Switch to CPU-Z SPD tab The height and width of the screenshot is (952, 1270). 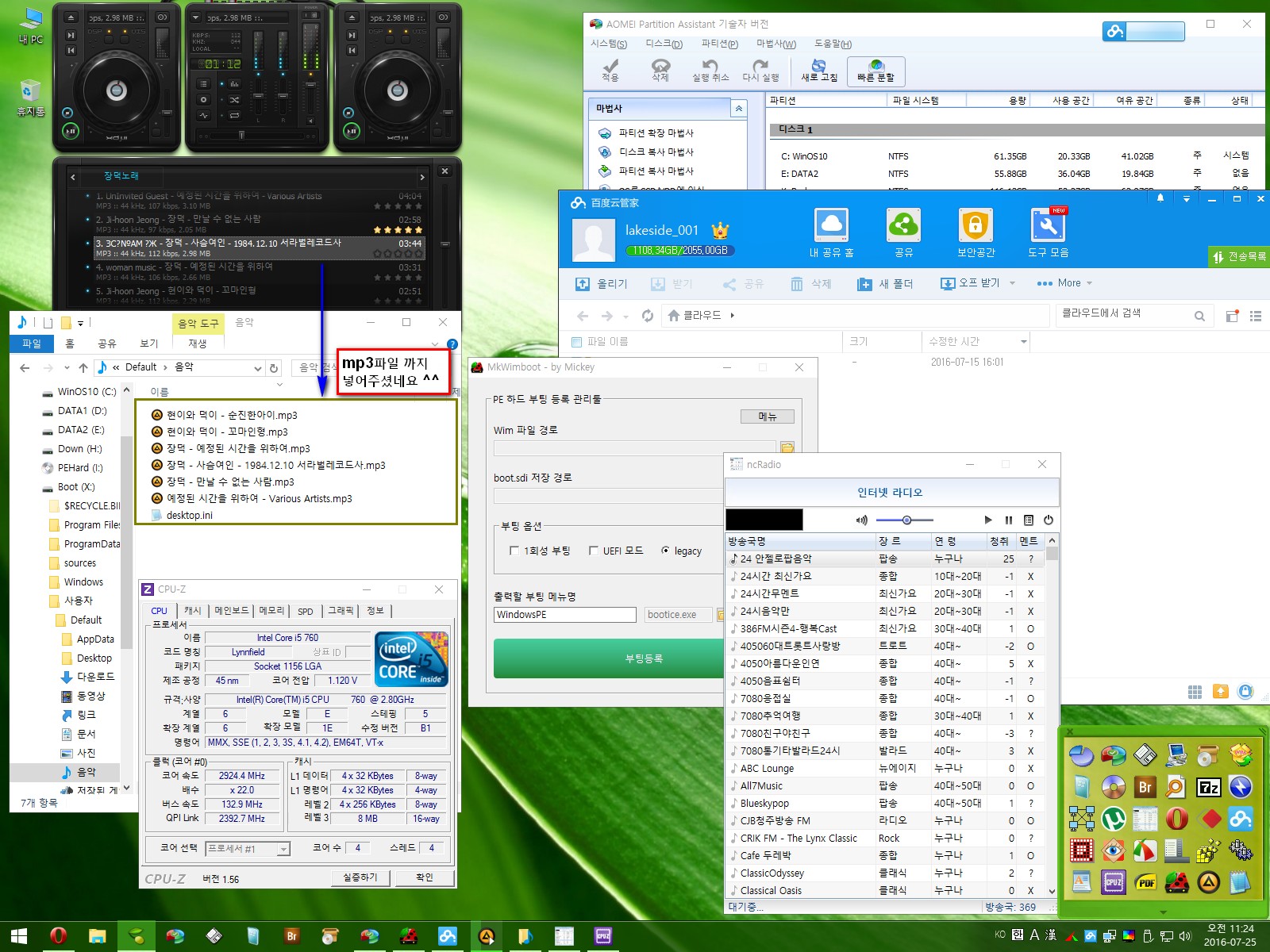point(306,611)
